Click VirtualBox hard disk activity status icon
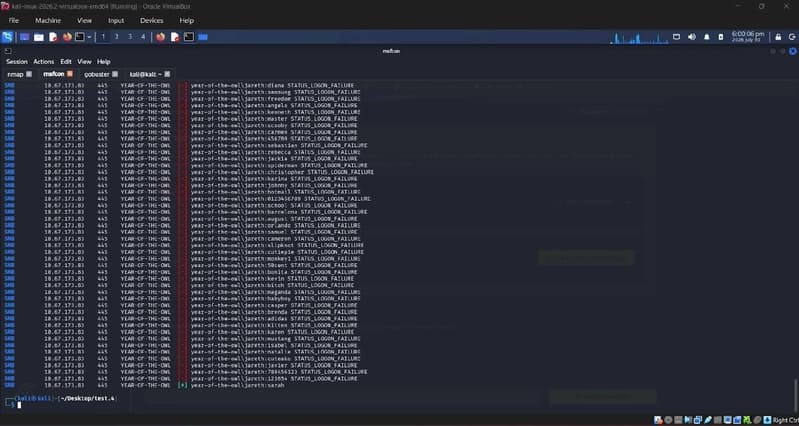Viewport: 799px width, 426px height. (658, 420)
